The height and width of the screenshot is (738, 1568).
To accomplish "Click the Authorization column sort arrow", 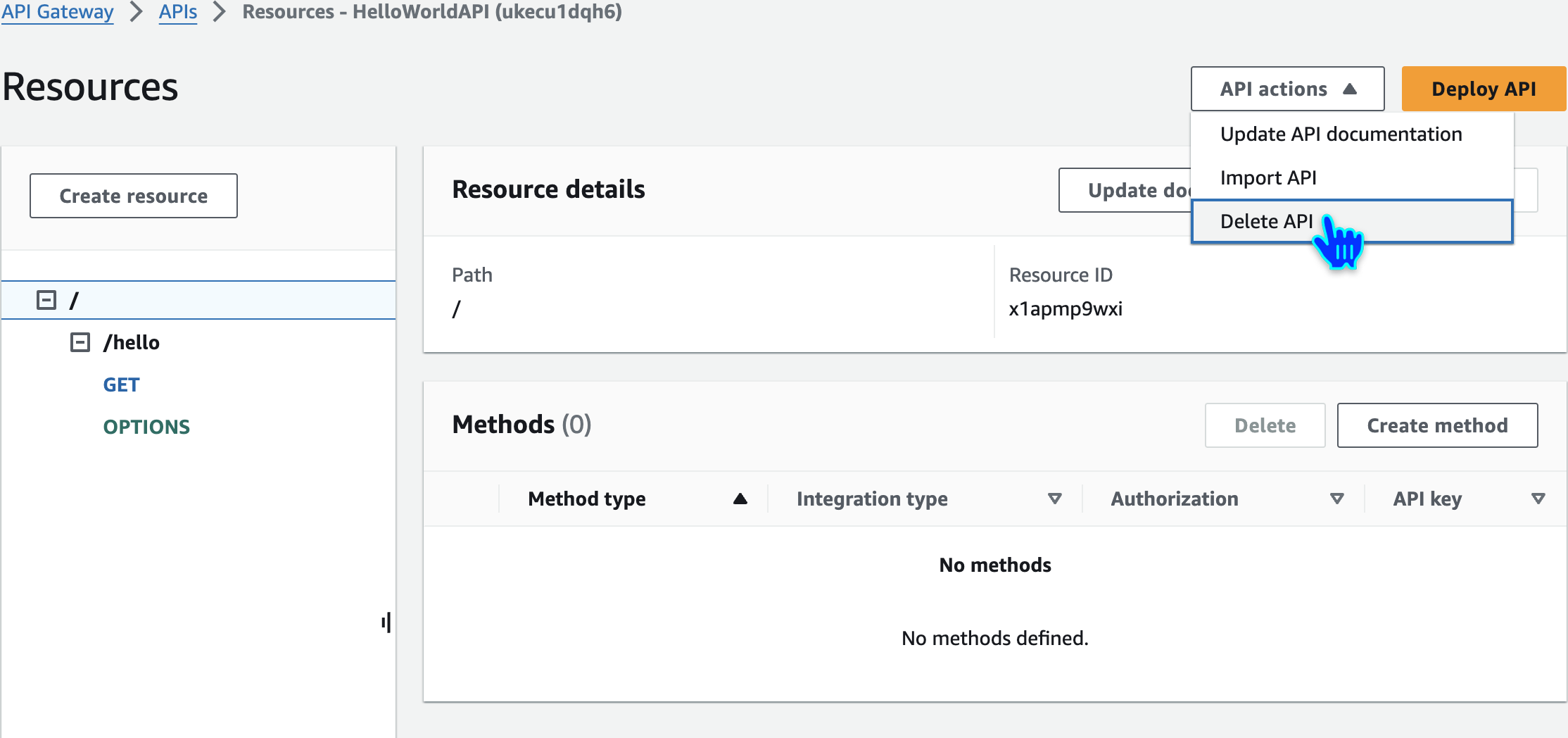I will click(1336, 499).
